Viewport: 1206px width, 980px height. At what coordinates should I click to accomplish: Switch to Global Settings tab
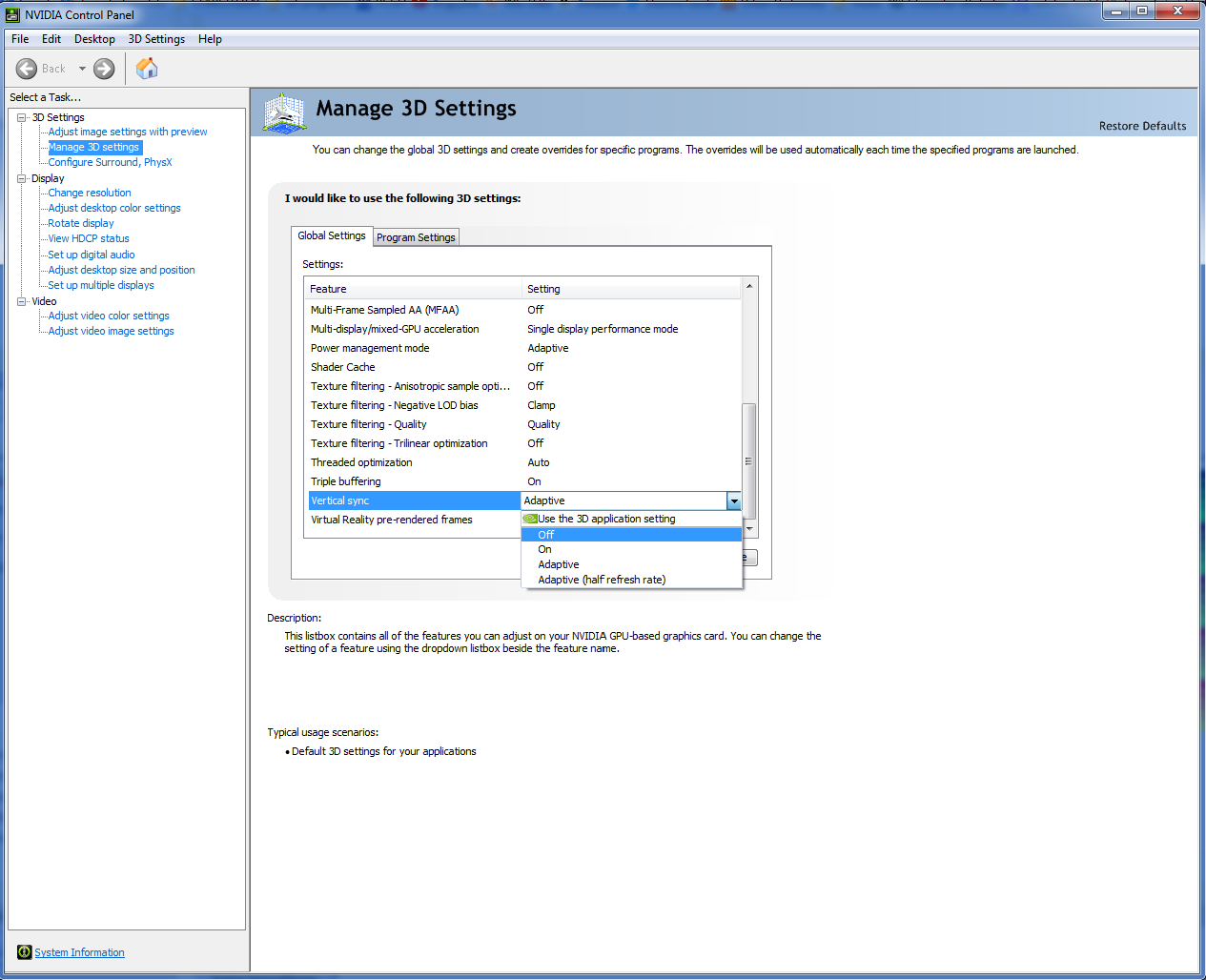[x=332, y=235]
